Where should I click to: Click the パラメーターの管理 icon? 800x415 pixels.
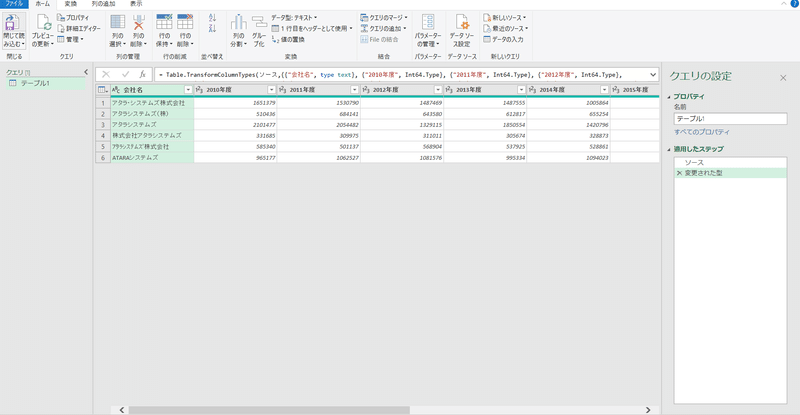(x=428, y=22)
